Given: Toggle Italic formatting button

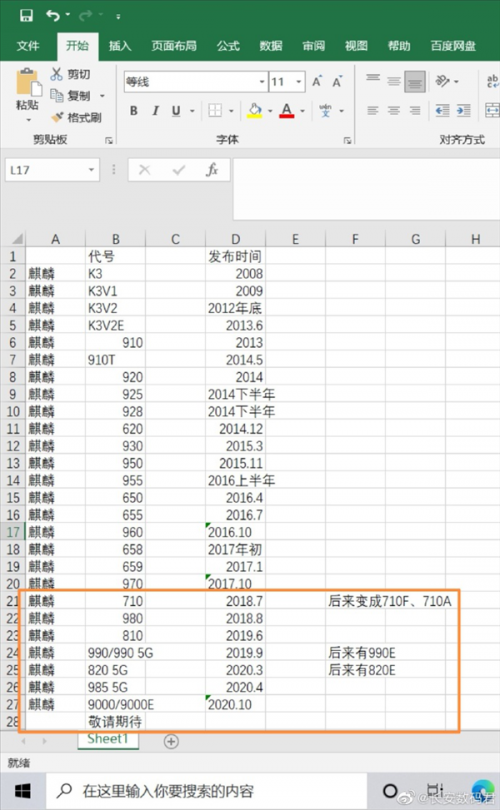Looking at the screenshot, I should coord(155,111).
